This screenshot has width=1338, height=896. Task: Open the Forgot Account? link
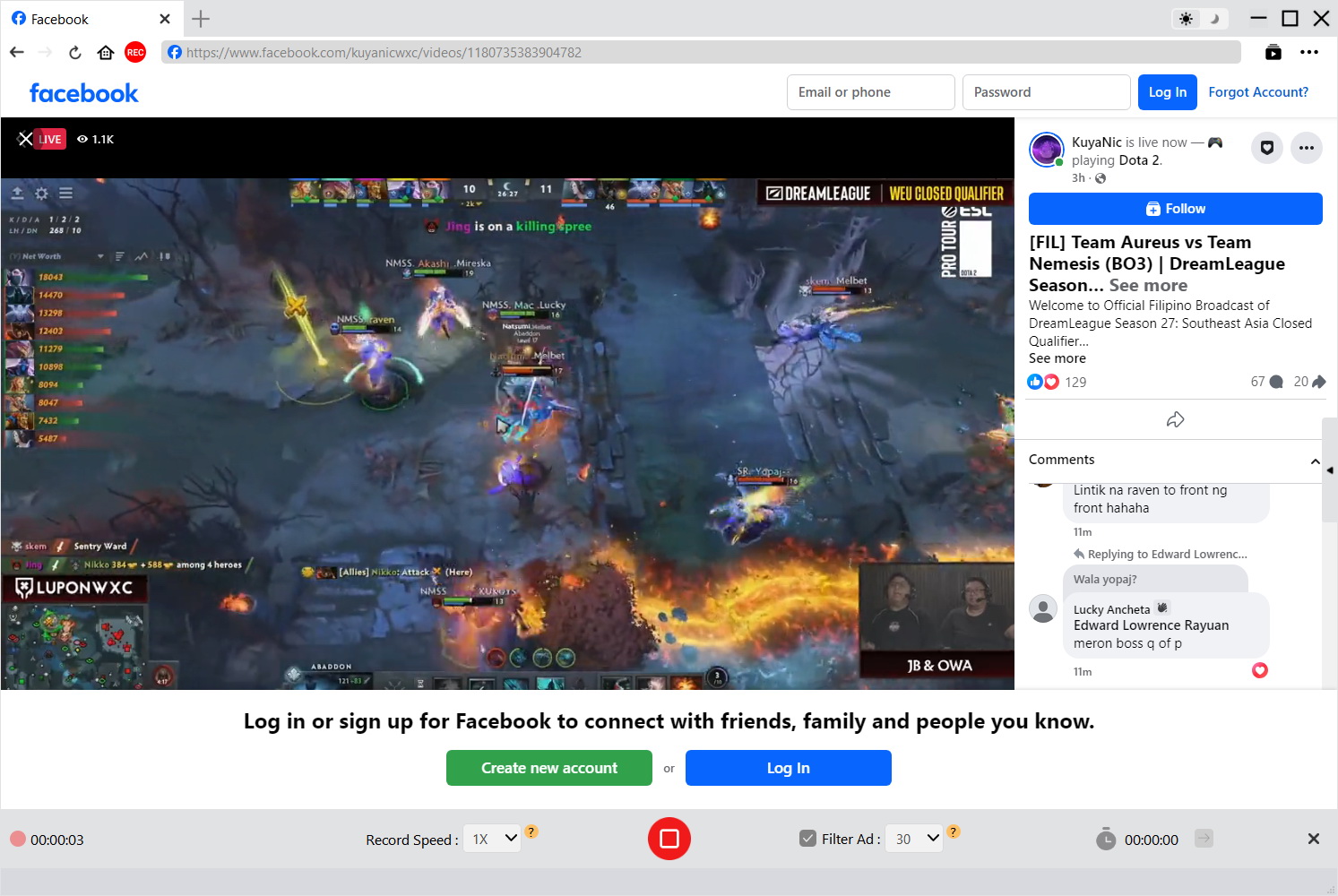1258,92
